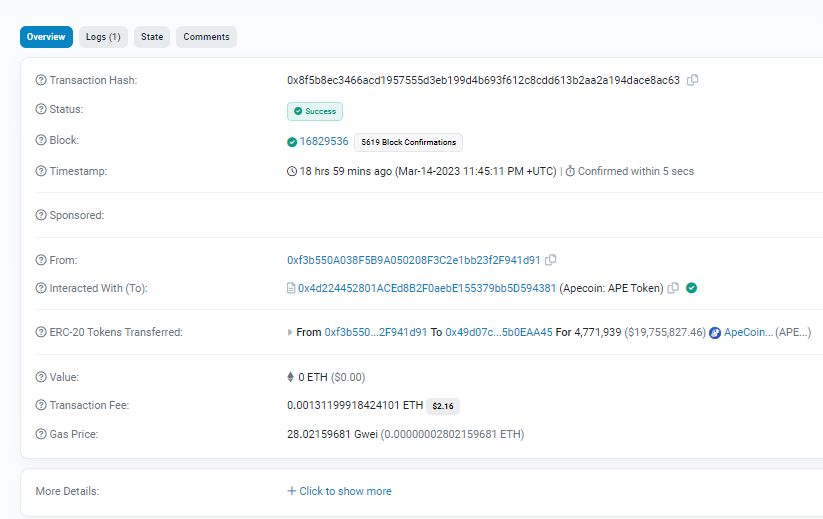Image resolution: width=823 pixels, height=519 pixels.
Task: Open Gas Price help question icon
Action: click(41, 434)
